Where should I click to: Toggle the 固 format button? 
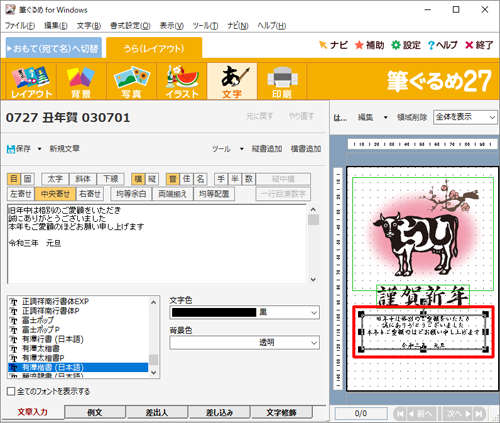(x=27, y=179)
